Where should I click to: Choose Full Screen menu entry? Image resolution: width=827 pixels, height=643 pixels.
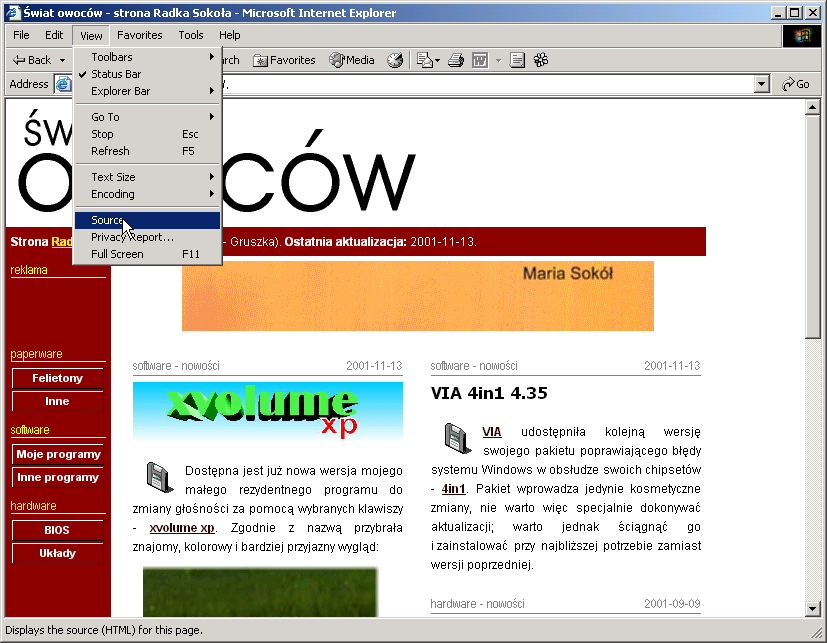pyautogui.click(x=148, y=254)
